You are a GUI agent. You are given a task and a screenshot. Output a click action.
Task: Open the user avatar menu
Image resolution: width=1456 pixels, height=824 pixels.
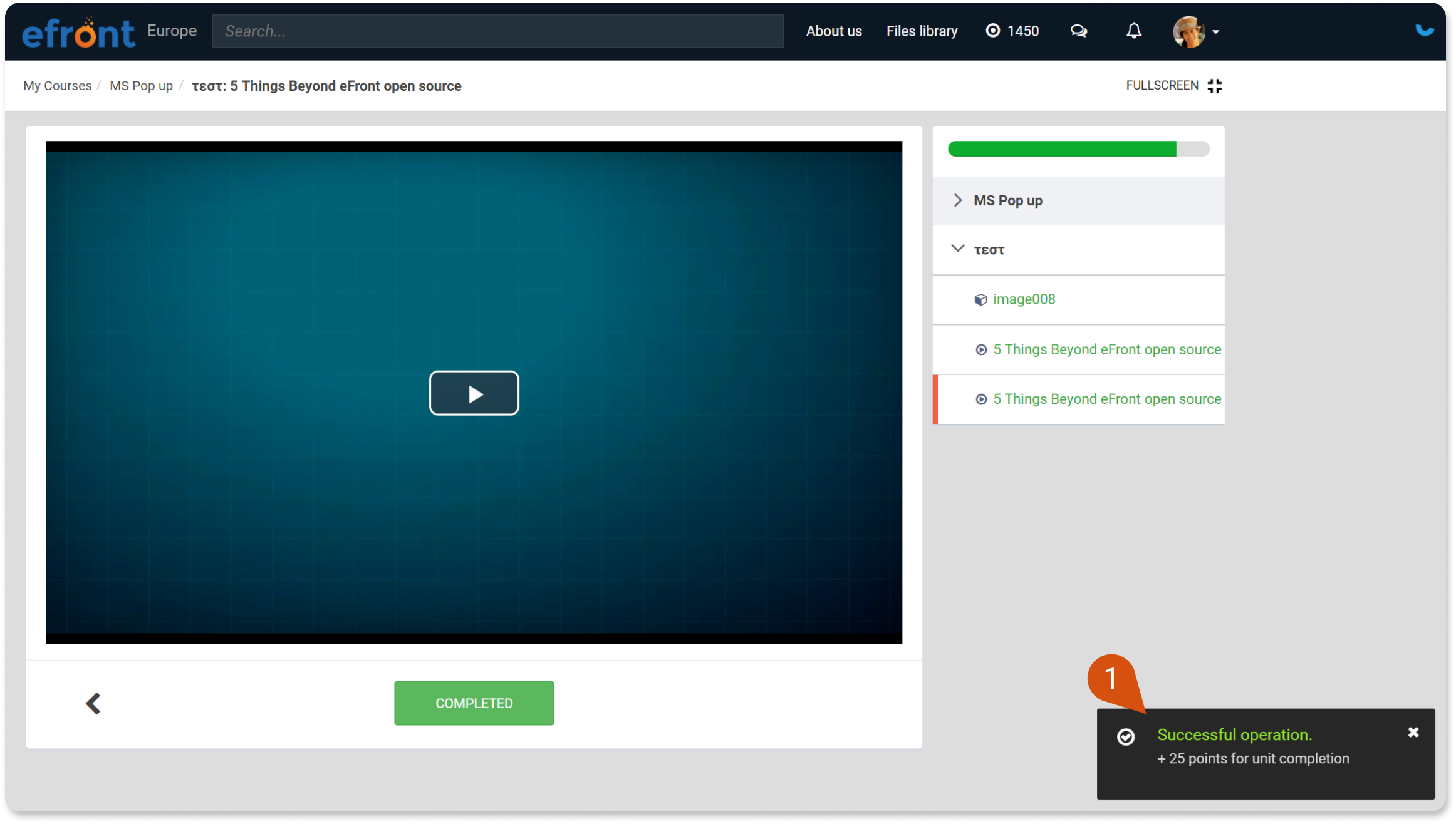pos(1195,31)
